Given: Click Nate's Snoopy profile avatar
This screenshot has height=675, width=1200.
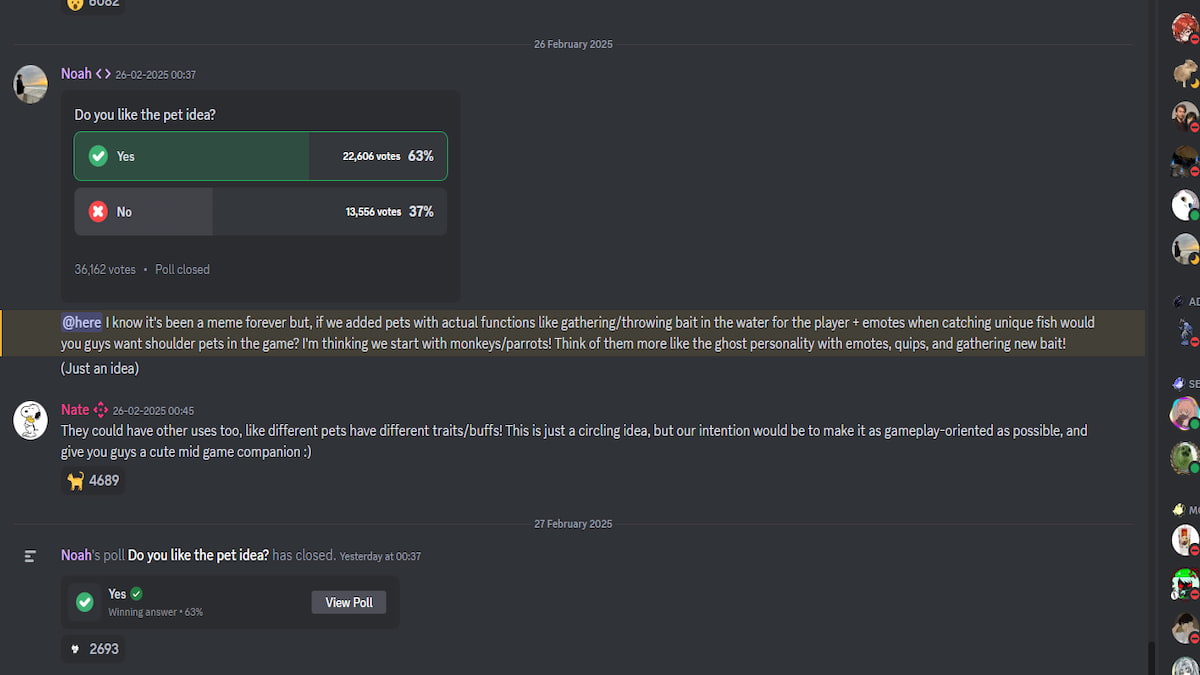Looking at the screenshot, I should (x=31, y=420).
